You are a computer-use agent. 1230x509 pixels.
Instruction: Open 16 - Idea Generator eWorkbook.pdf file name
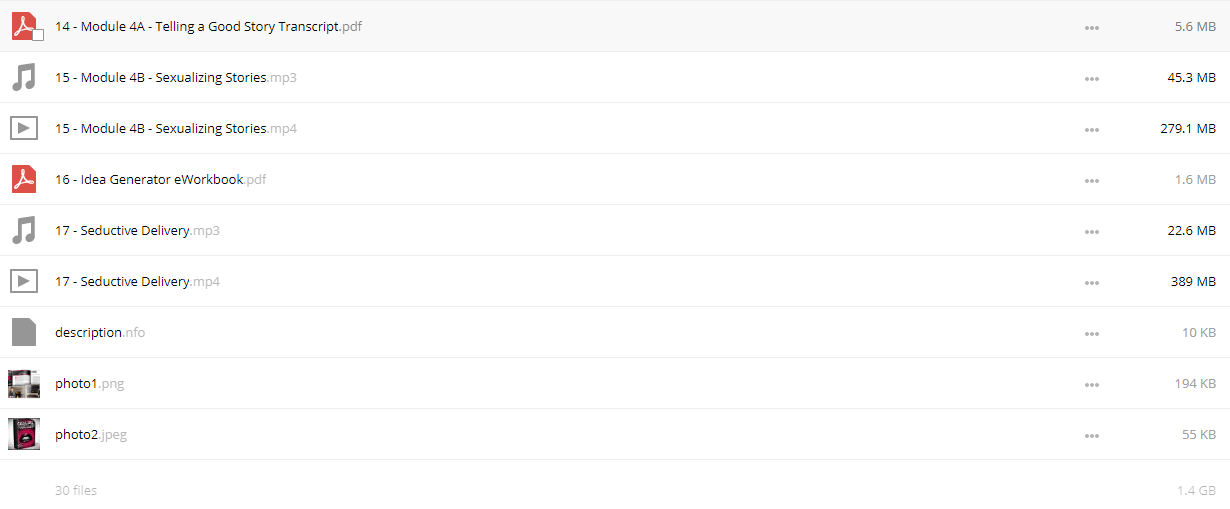[161, 179]
